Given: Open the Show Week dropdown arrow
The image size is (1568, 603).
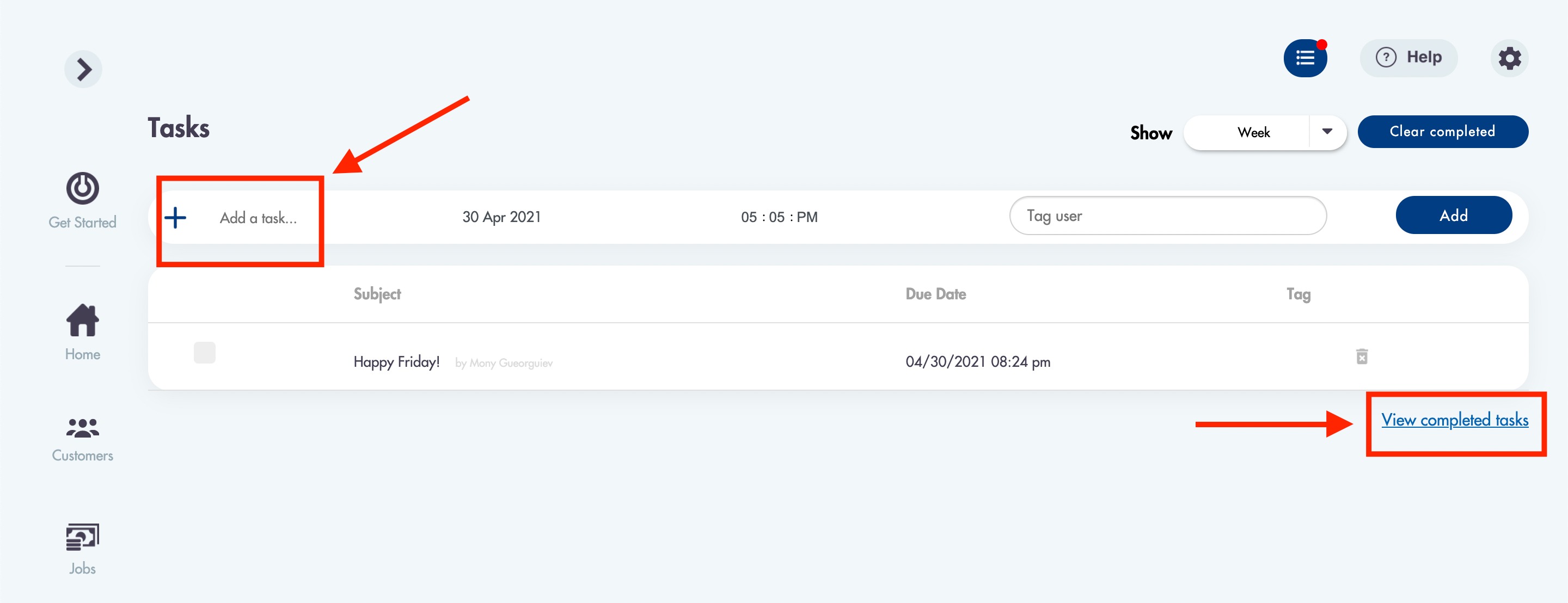Looking at the screenshot, I should coord(1327,132).
